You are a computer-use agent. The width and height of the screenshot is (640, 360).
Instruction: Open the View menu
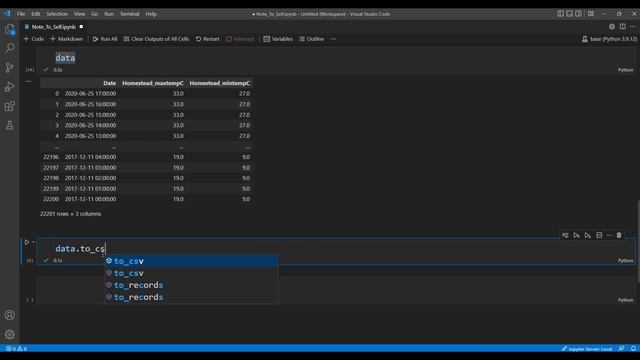[x=79, y=13]
